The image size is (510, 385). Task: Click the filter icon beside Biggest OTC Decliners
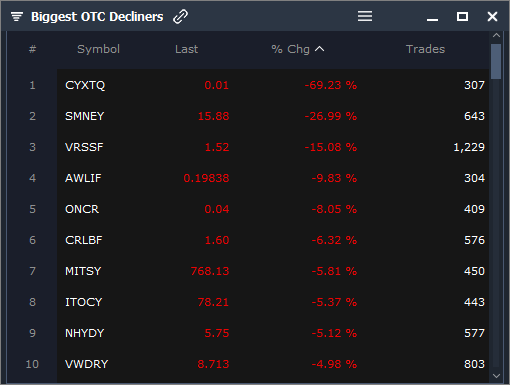(x=17, y=16)
